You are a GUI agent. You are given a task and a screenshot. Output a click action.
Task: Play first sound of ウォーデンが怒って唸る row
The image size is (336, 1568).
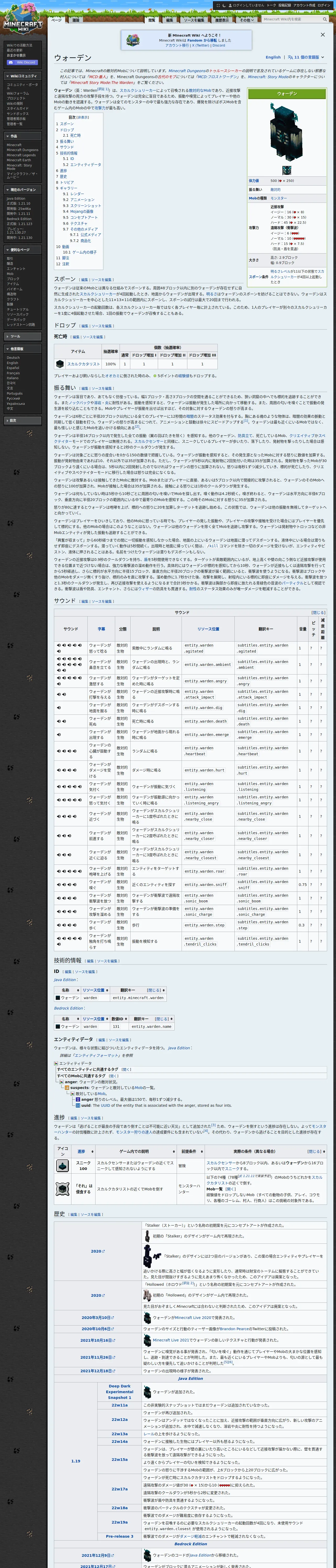click(59, 645)
